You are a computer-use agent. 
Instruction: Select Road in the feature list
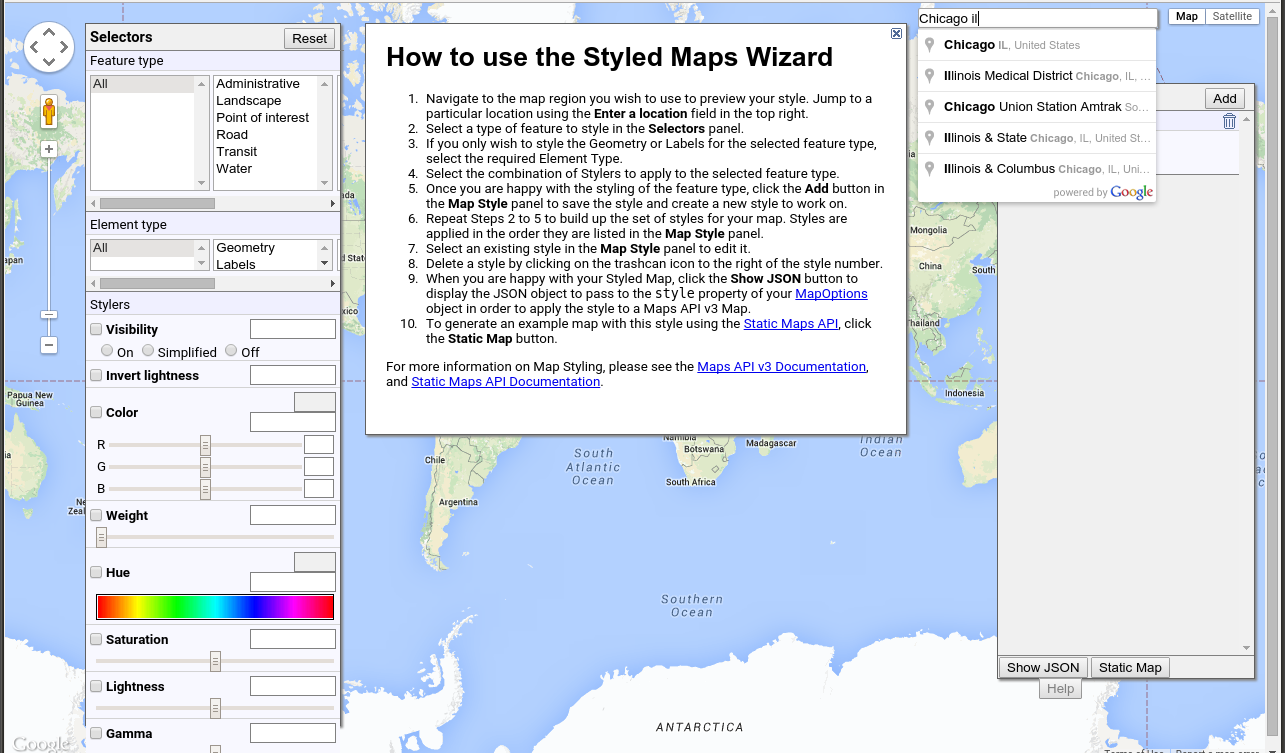coord(266,135)
